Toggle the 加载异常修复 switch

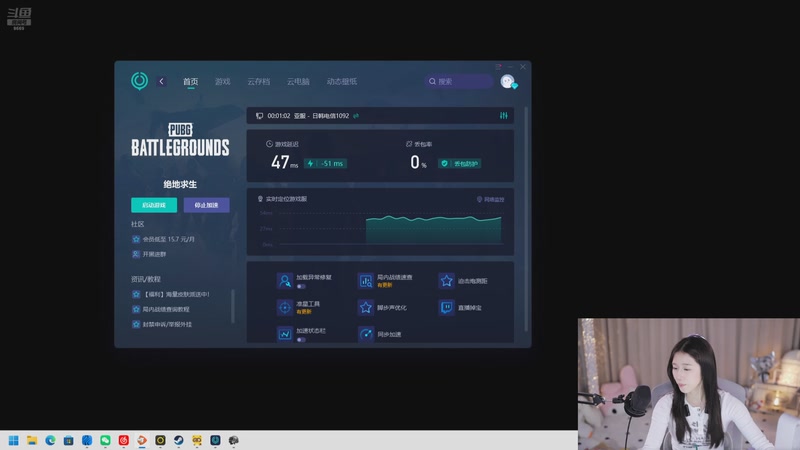tap(301, 286)
